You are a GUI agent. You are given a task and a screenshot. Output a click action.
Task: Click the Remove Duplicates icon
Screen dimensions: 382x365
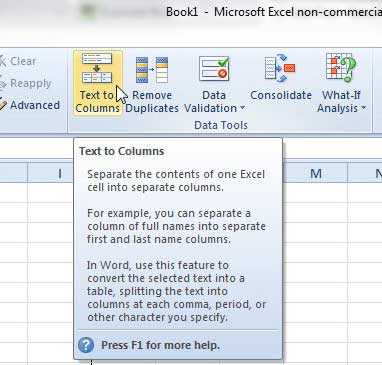click(x=152, y=70)
